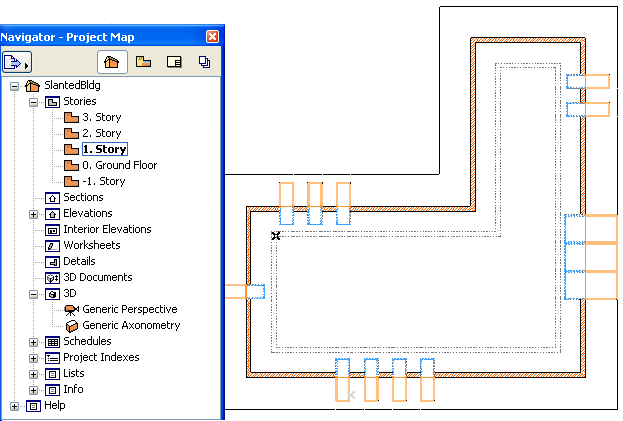Click the -1. Story floor icon

point(71,182)
